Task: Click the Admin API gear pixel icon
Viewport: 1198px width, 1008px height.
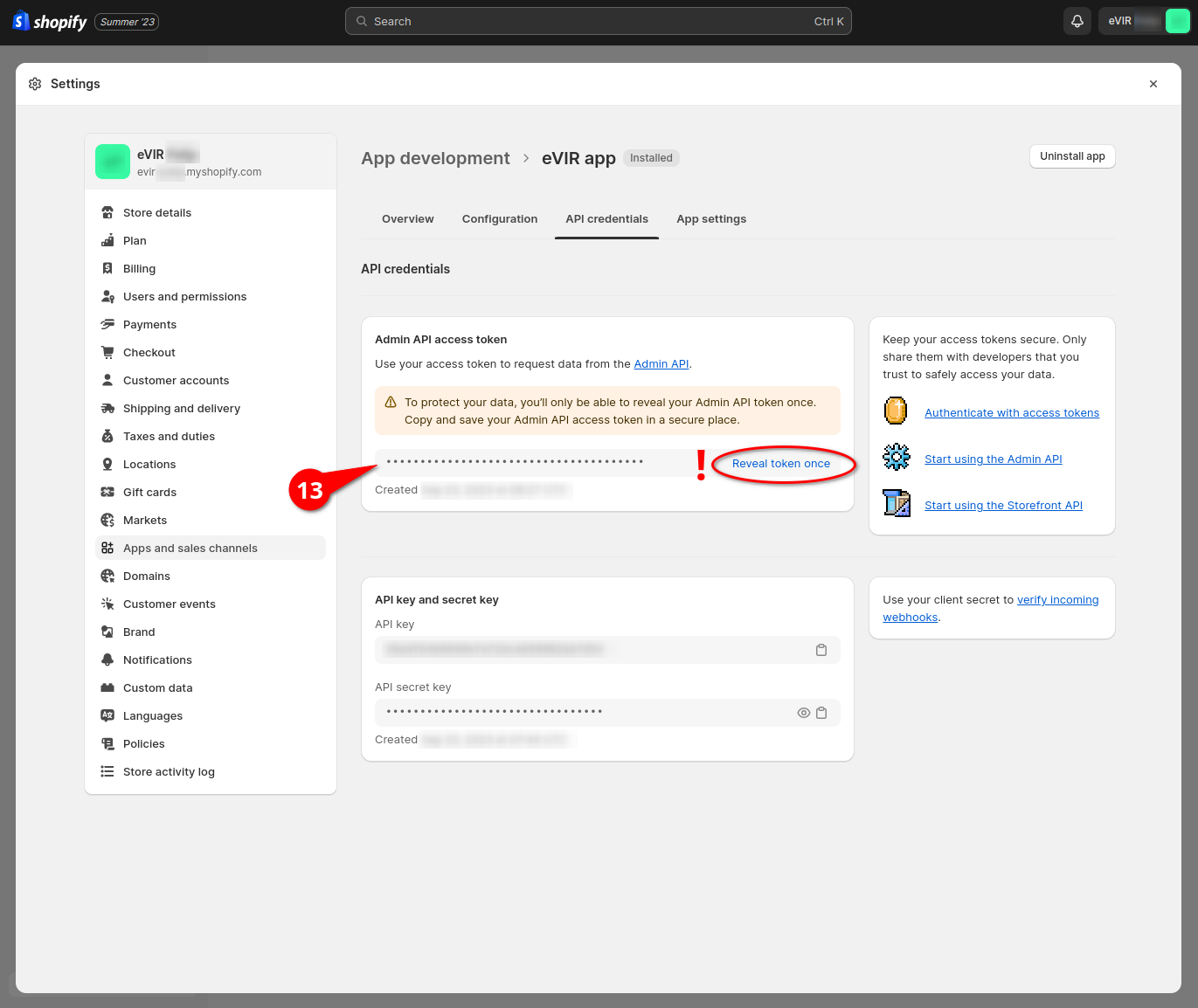Action: pyautogui.click(x=897, y=457)
